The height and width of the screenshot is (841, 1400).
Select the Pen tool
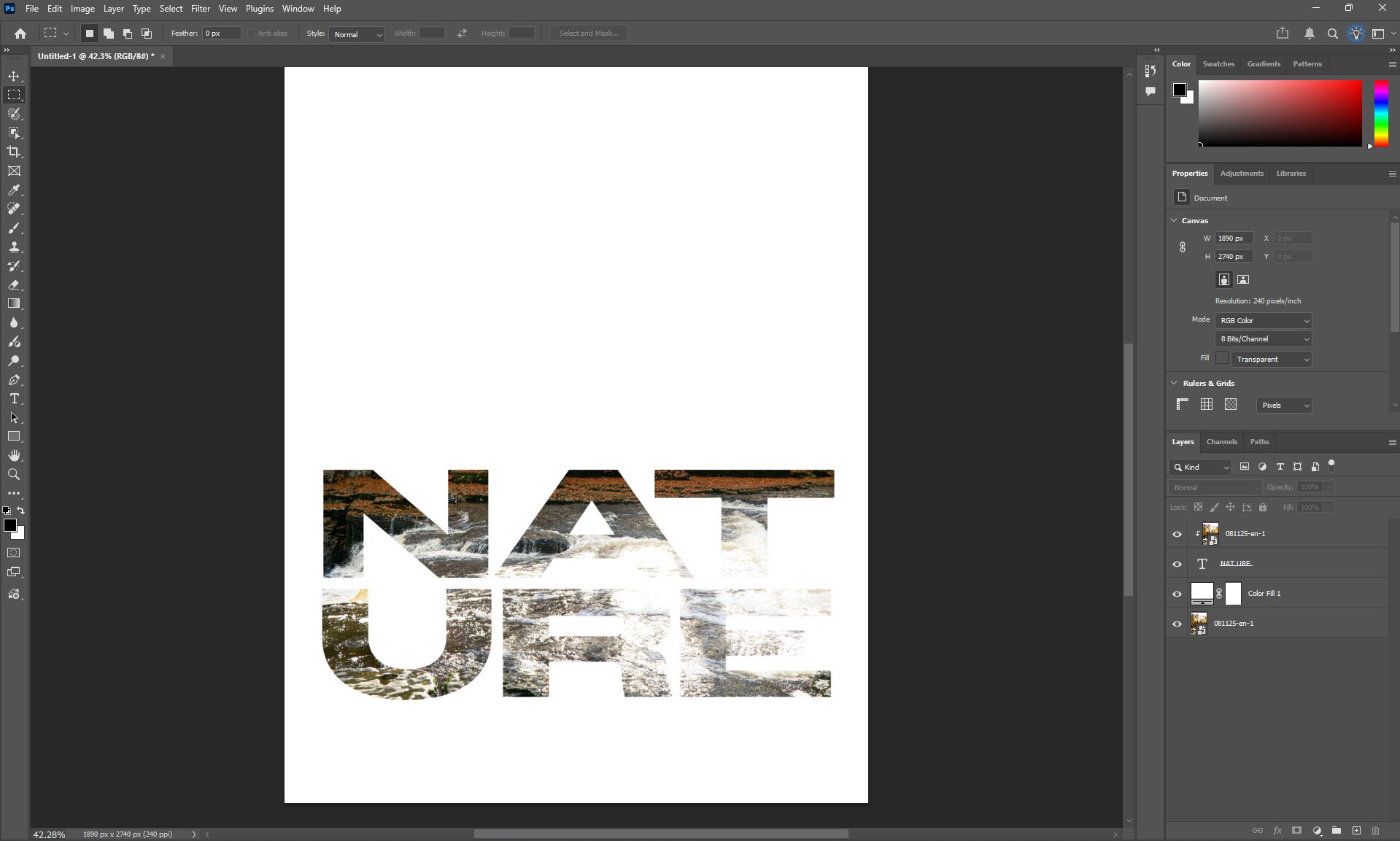[14, 380]
